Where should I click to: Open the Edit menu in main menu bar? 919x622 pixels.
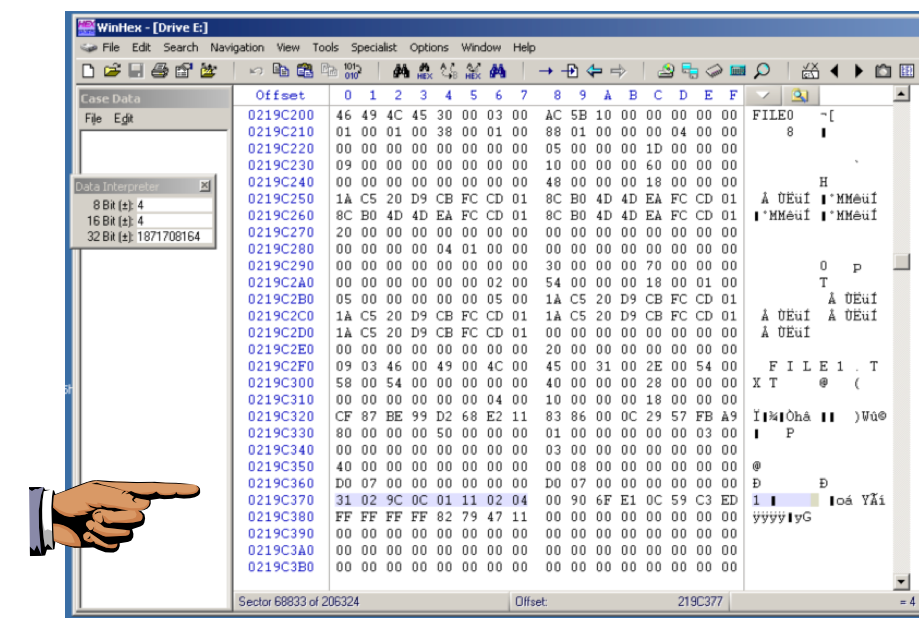141,47
